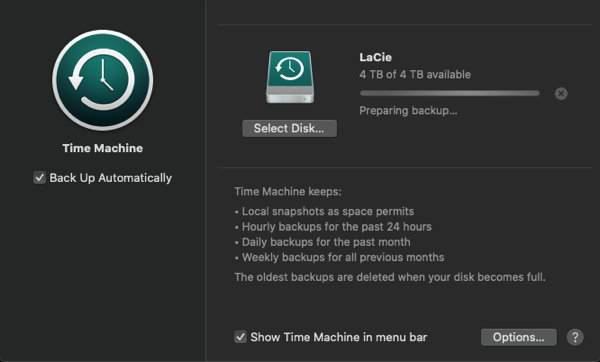The width and height of the screenshot is (600, 362).
Task: Click the Local snapshots as space permits line
Action: tap(328, 211)
